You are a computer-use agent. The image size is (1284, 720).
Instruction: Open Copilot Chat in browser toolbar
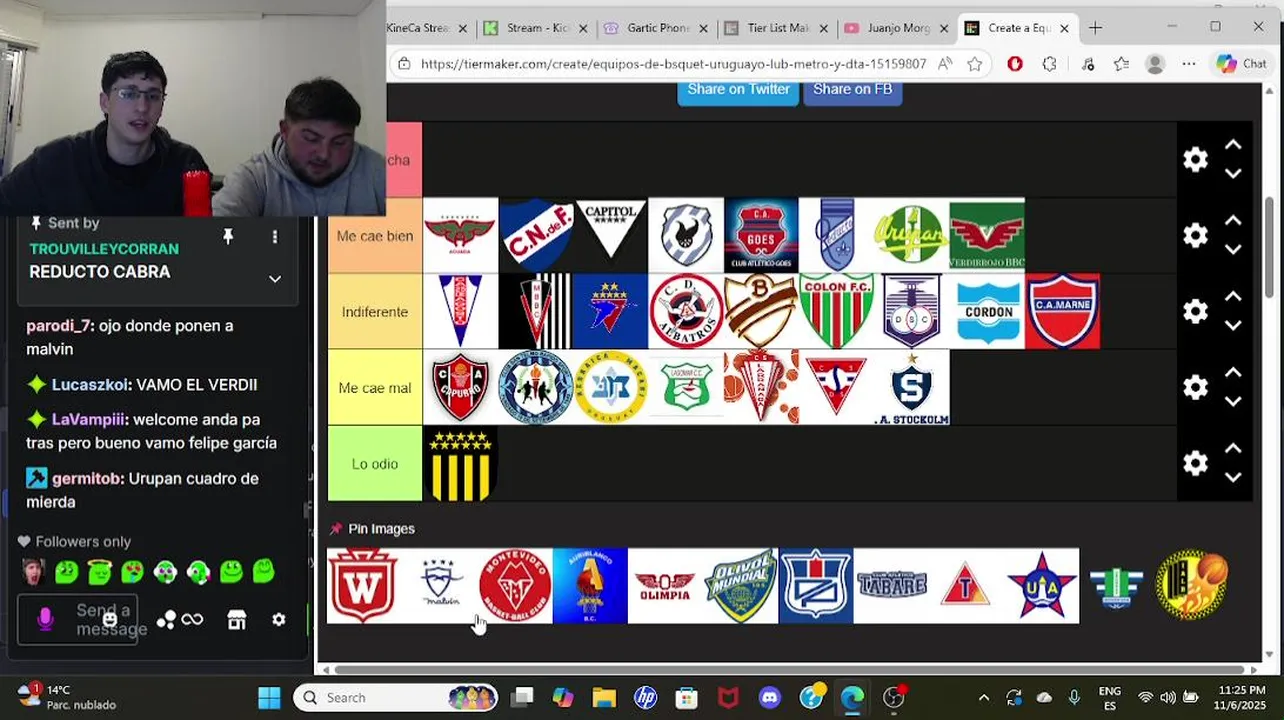(1241, 64)
